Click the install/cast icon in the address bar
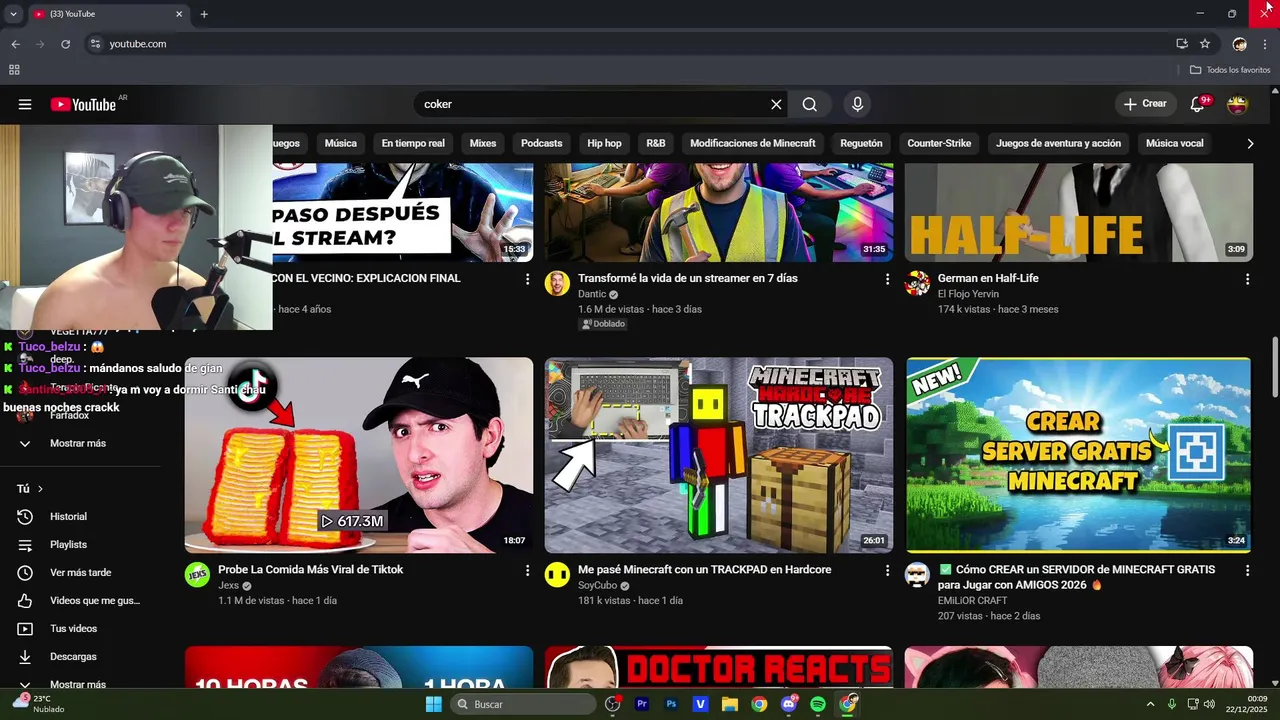The width and height of the screenshot is (1280, 720). click(1182, 44)
